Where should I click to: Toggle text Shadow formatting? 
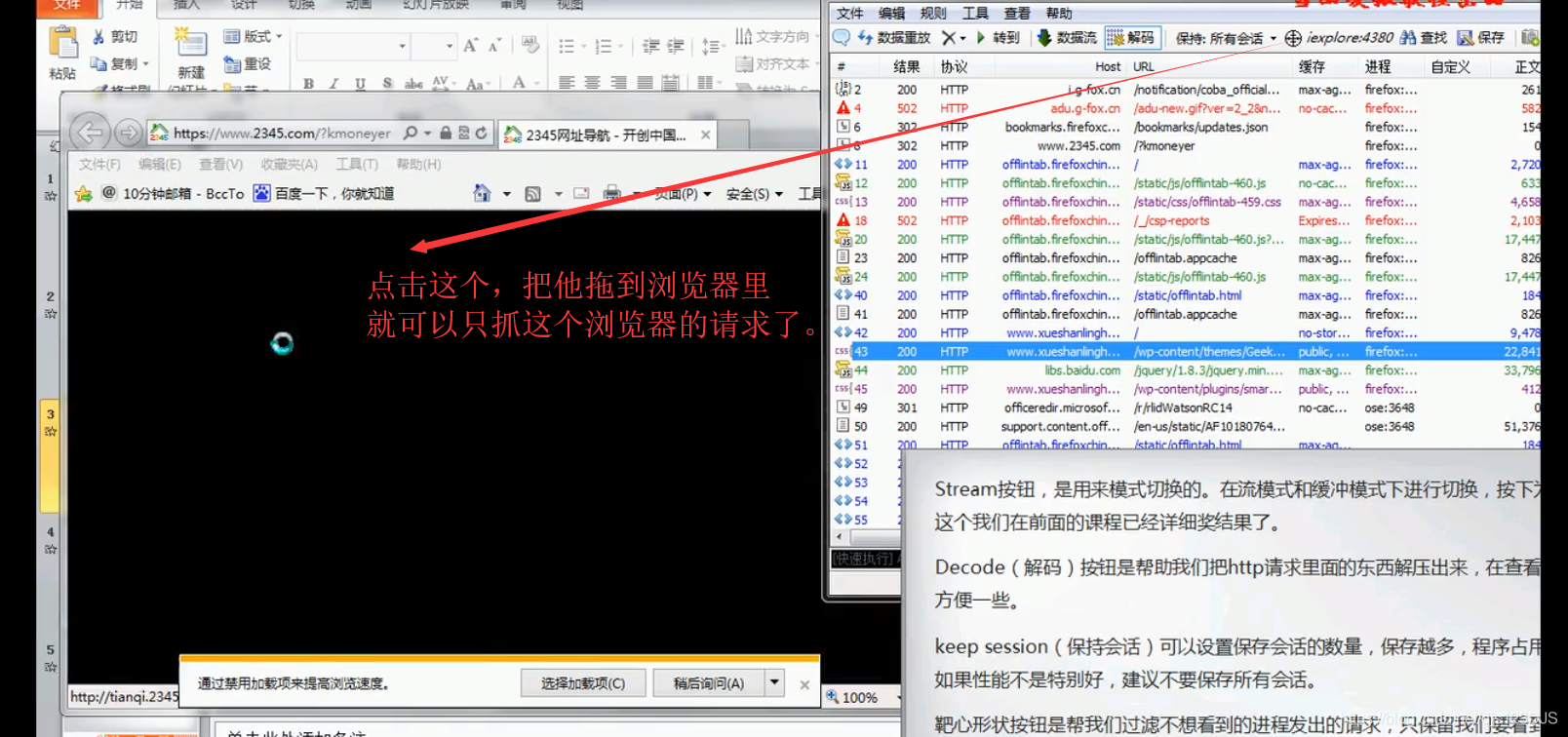(387, 84)
